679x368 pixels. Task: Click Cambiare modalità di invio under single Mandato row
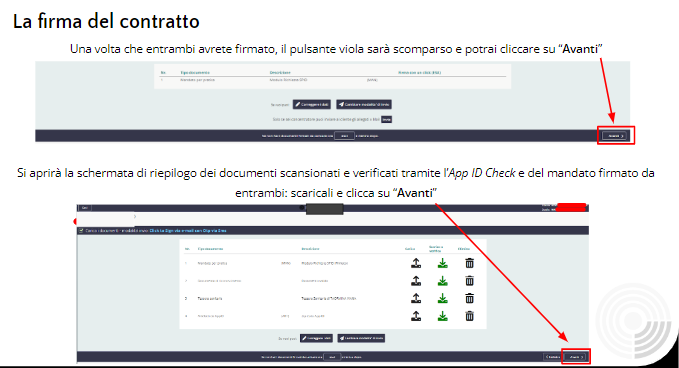point(364,104)
